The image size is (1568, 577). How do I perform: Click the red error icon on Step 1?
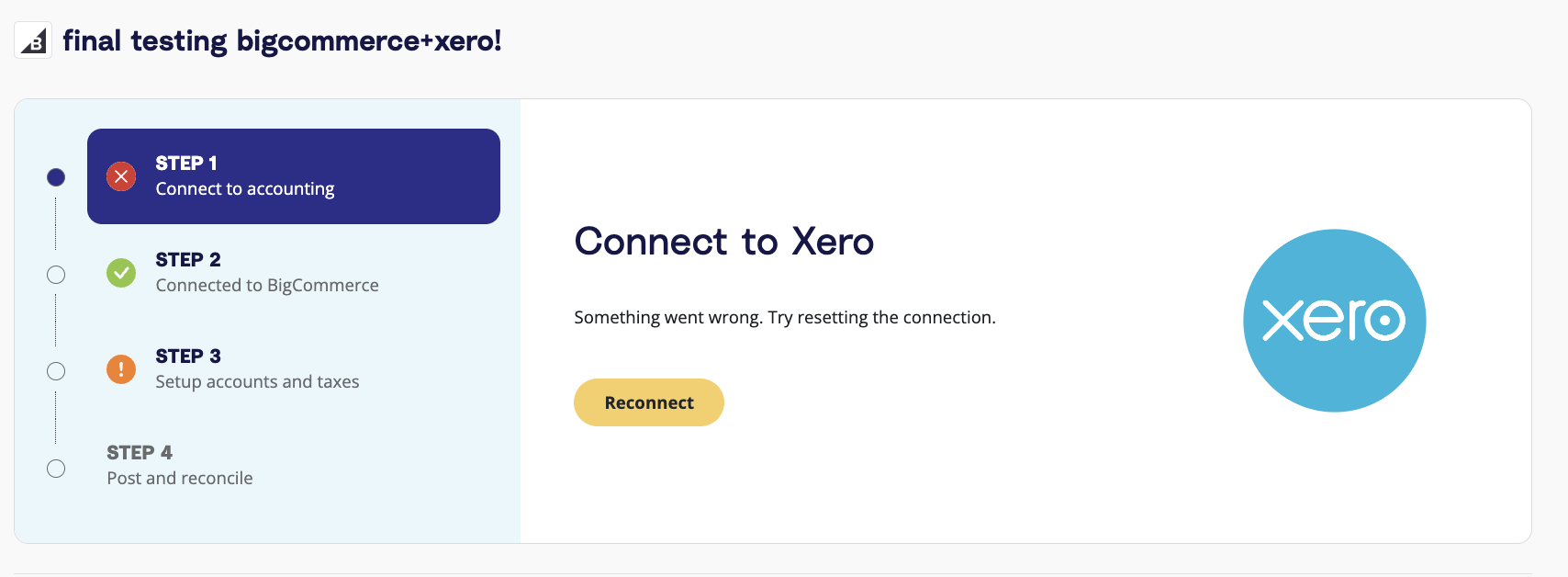tap(121, 176)
